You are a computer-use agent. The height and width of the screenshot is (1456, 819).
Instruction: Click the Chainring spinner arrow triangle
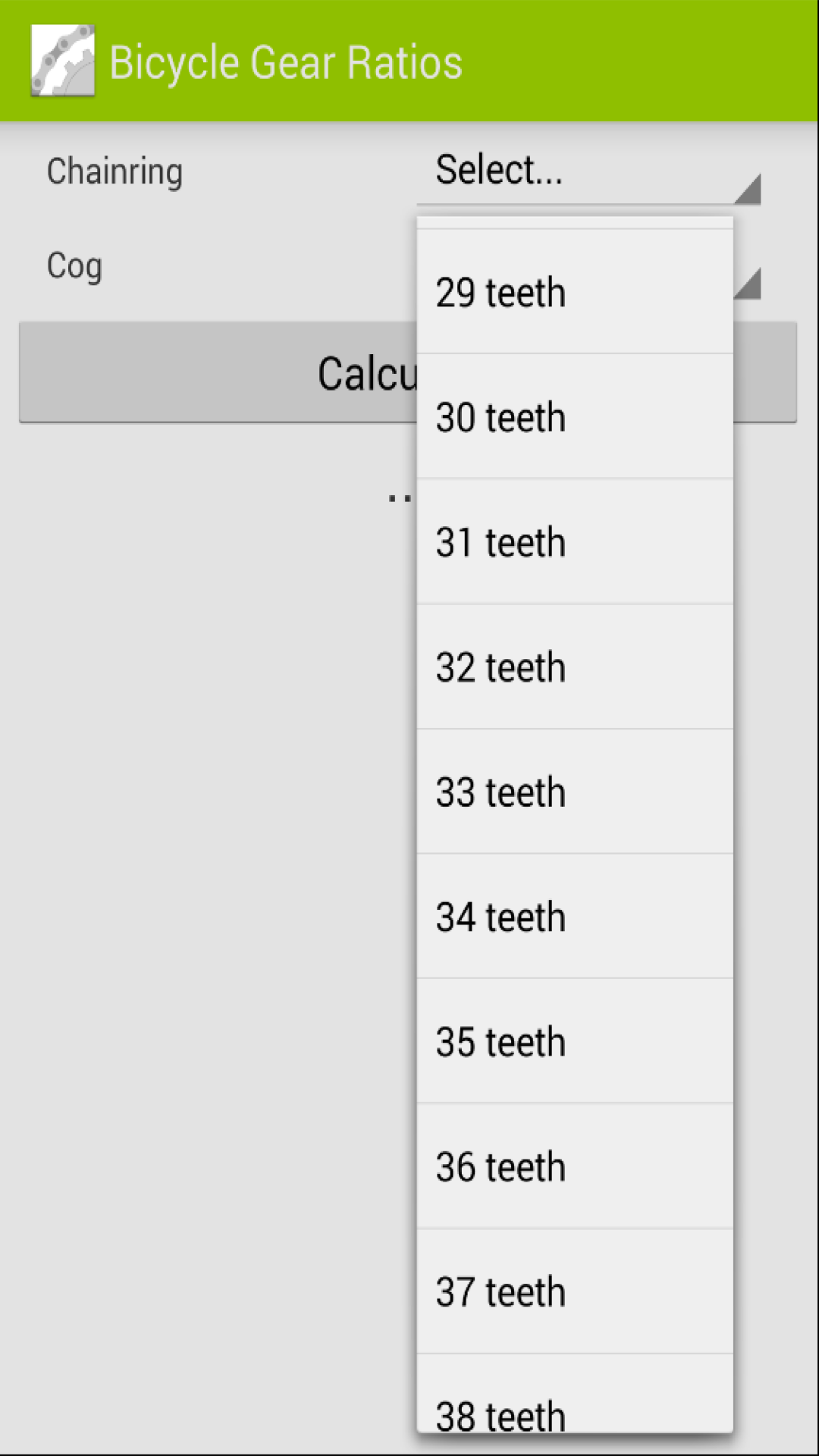point(748,189)
